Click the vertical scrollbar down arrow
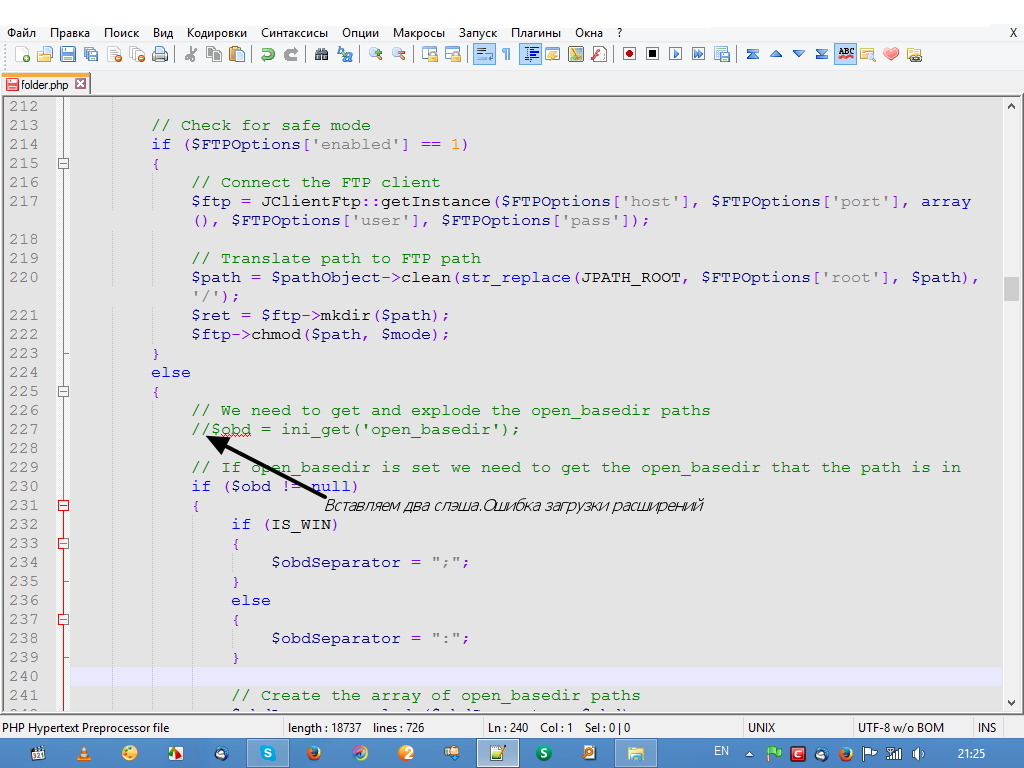Screen dimensions: 1024x768 [1012, 702]
